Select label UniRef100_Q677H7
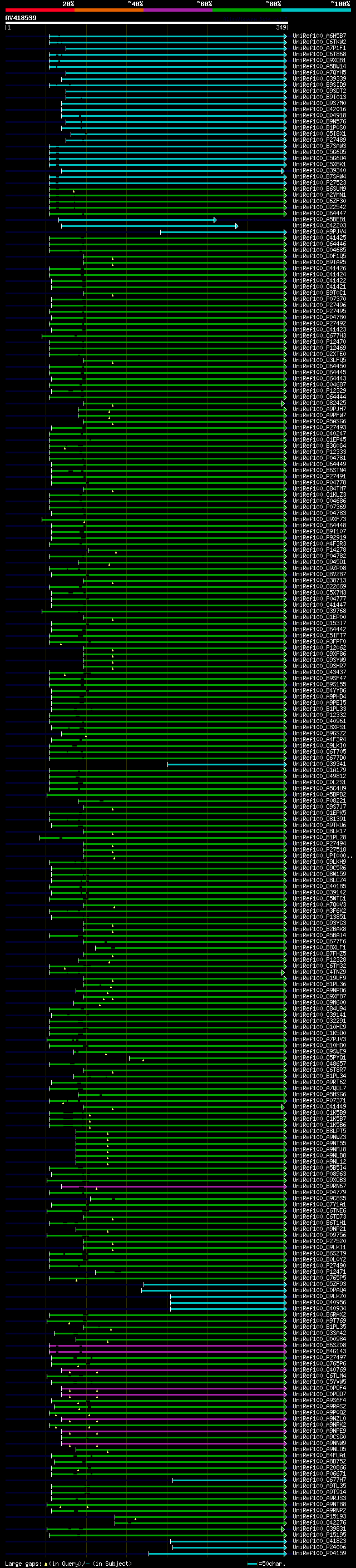The image size is (356, 1568). point(319,1480)
